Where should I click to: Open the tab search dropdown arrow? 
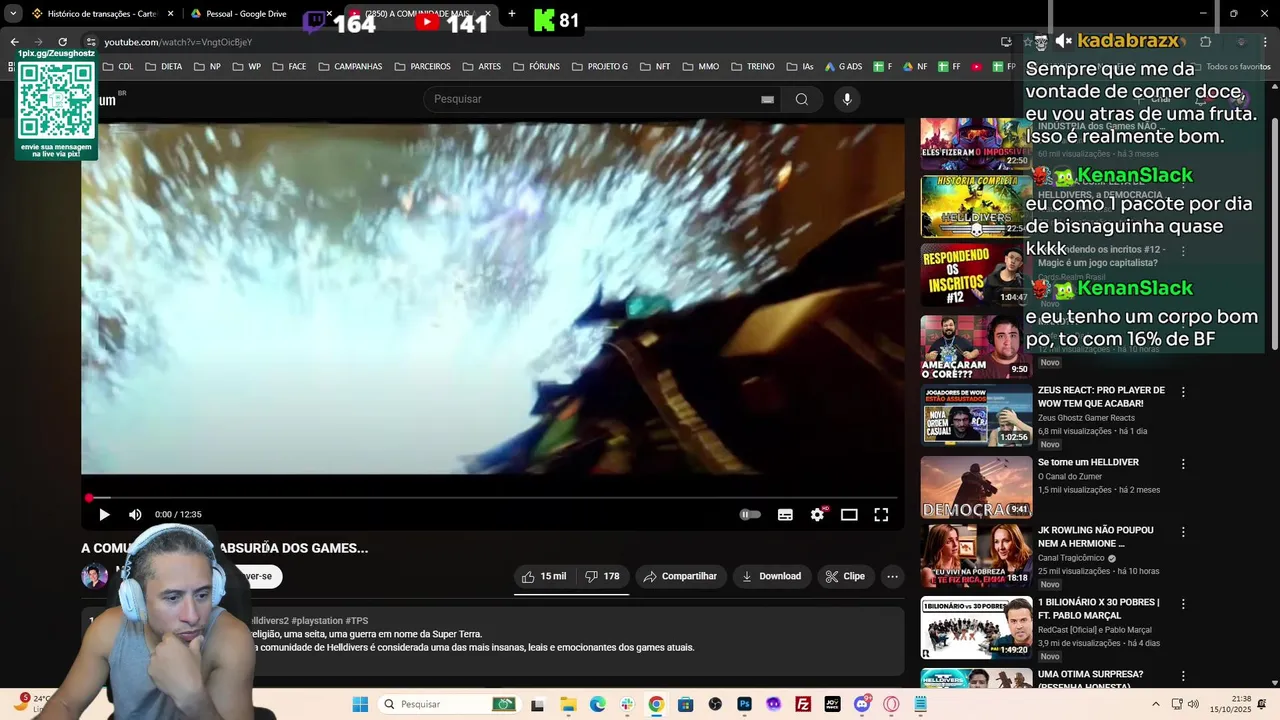tap(13, 14)
